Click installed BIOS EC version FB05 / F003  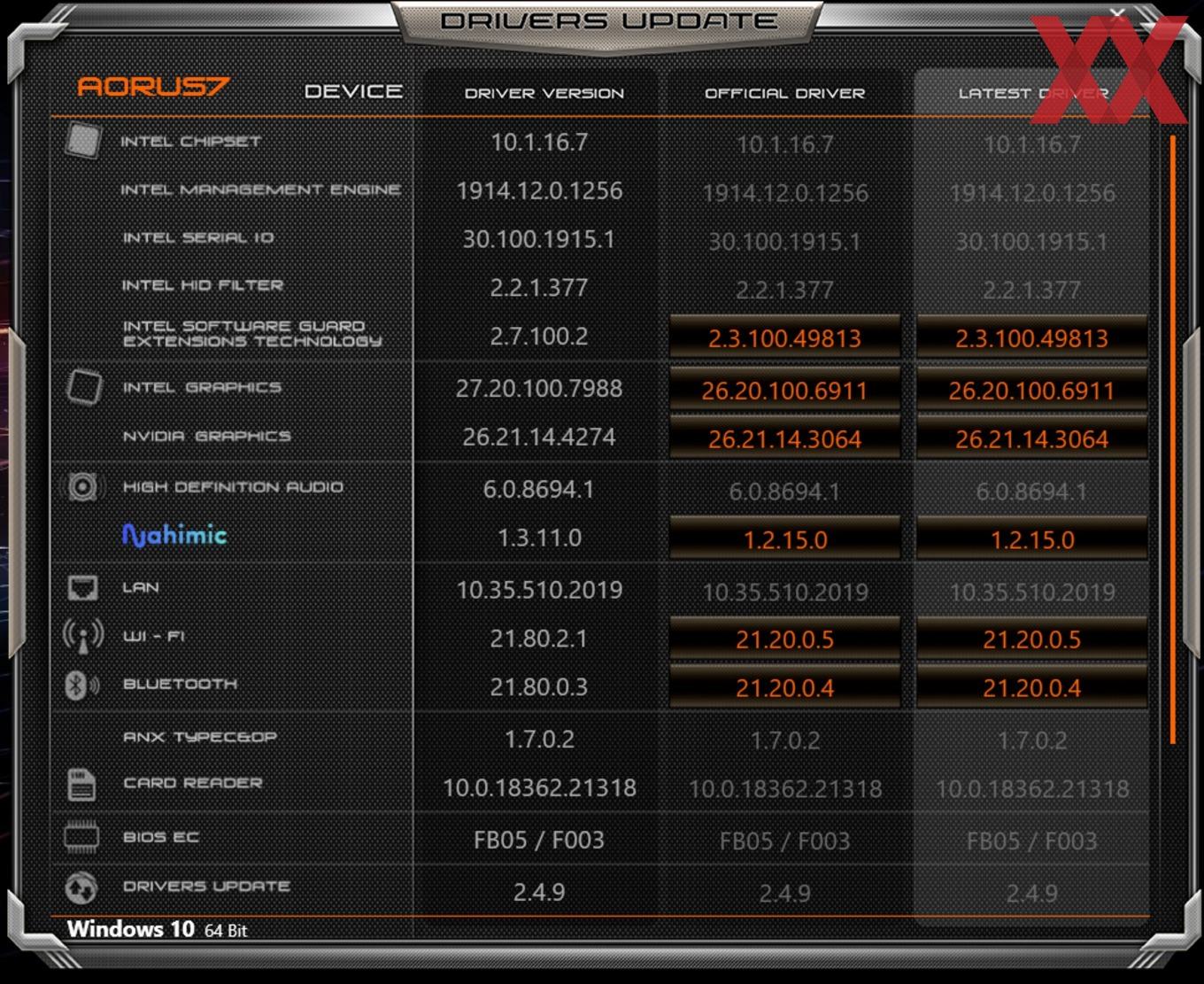[x=539, y=840]
